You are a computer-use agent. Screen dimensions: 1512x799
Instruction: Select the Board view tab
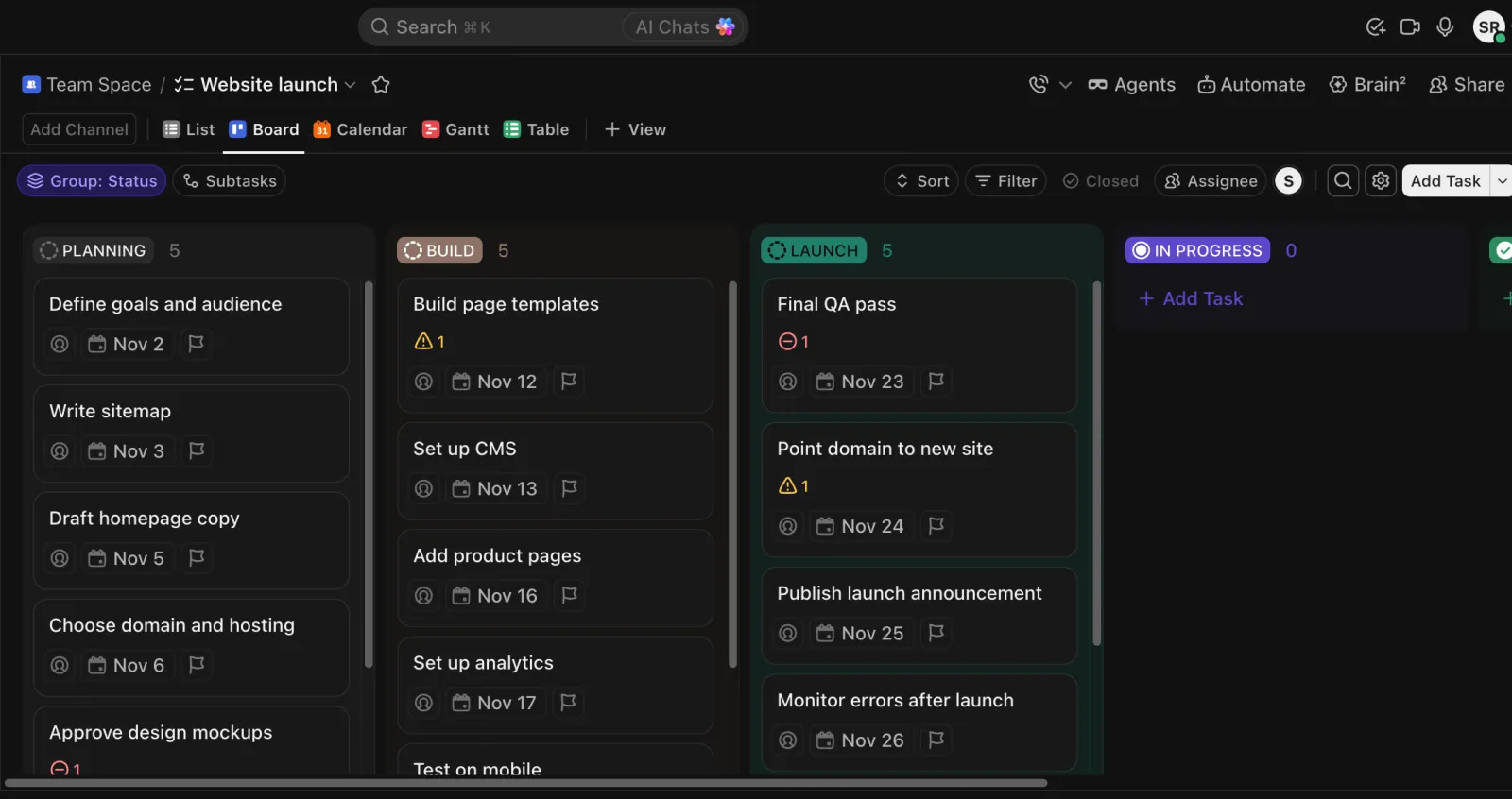click(x=264, y=129)
